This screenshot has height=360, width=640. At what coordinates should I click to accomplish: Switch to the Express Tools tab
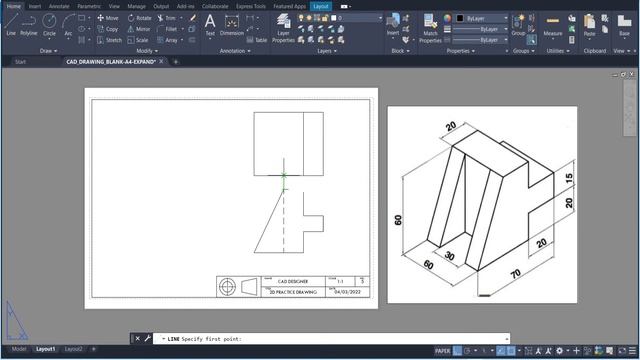coord(251,6)
